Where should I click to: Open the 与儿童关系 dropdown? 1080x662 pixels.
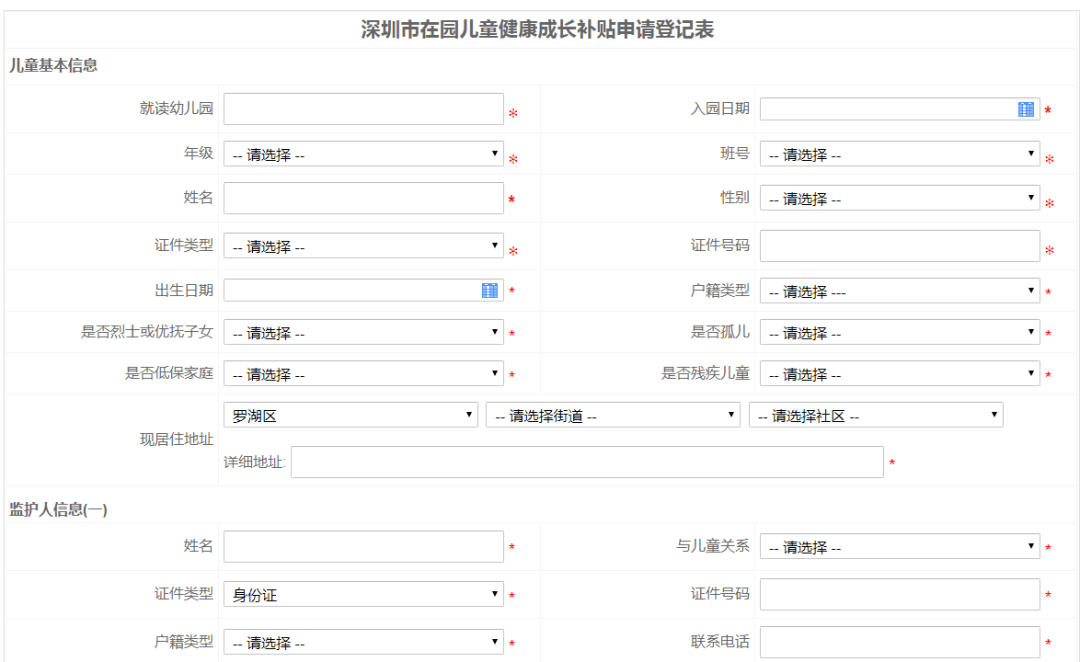coord(900,546)
